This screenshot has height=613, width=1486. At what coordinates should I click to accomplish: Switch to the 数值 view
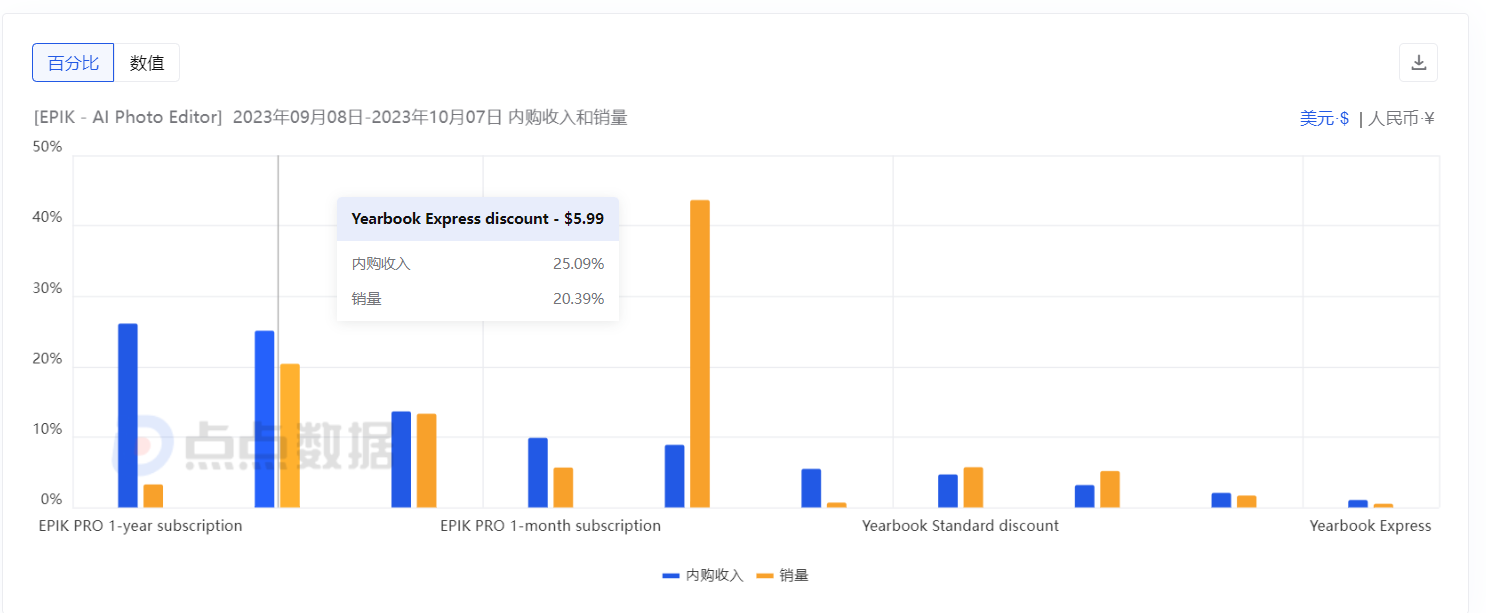147,62
